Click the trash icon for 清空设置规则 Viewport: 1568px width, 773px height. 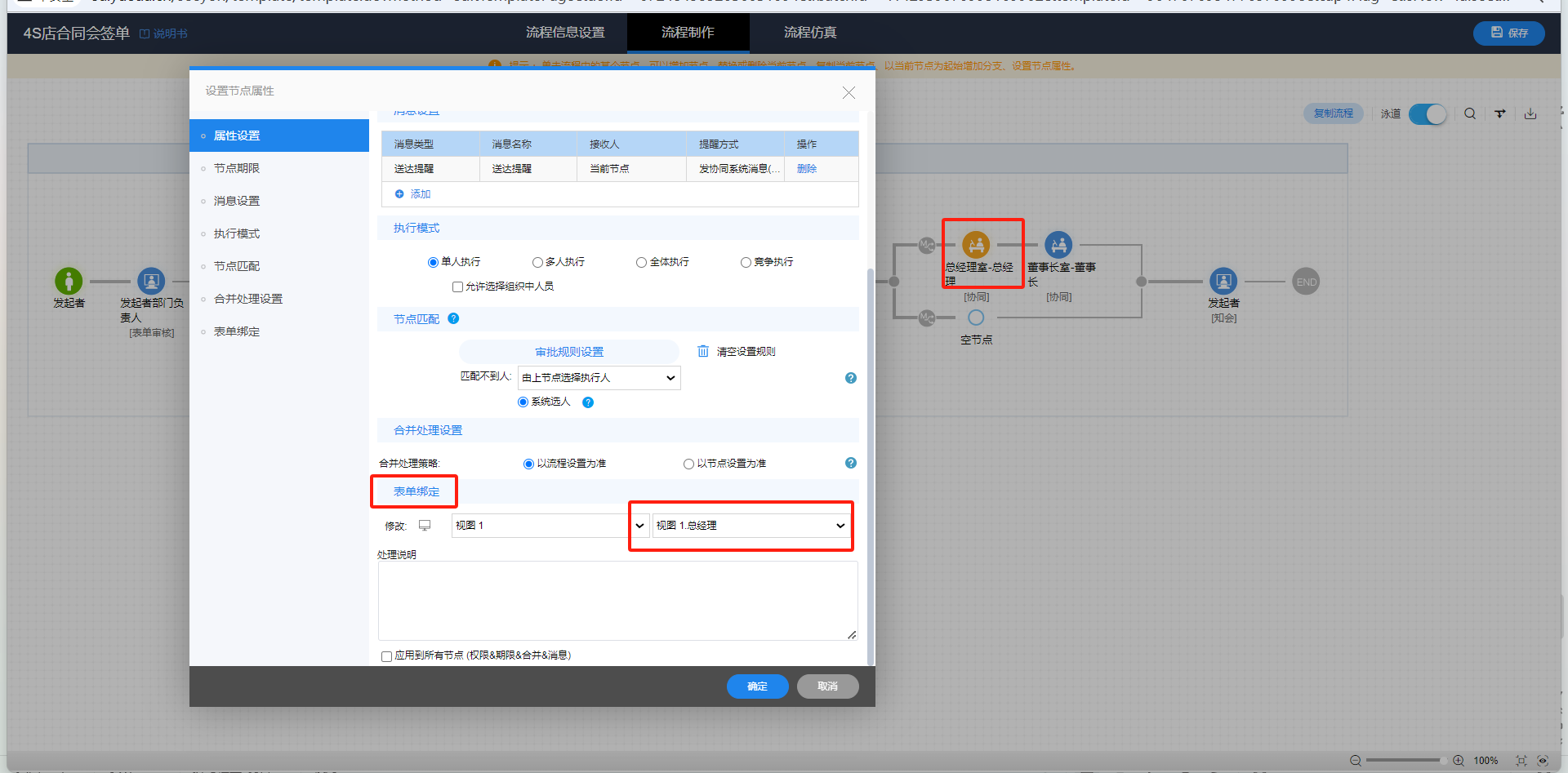click(x=702, y=351)
